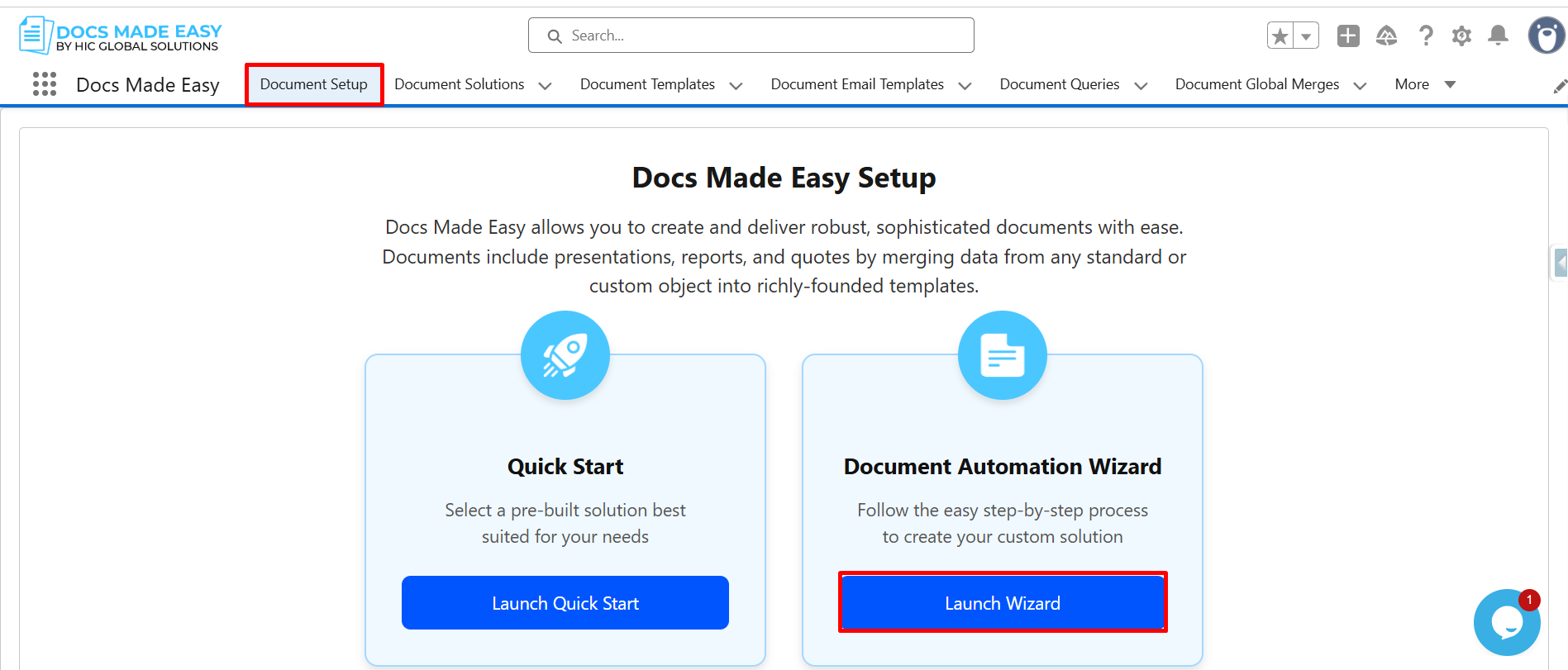Click the Favorites star icon
Viewport: 1568px width, 670px height.
(1280, 36)
